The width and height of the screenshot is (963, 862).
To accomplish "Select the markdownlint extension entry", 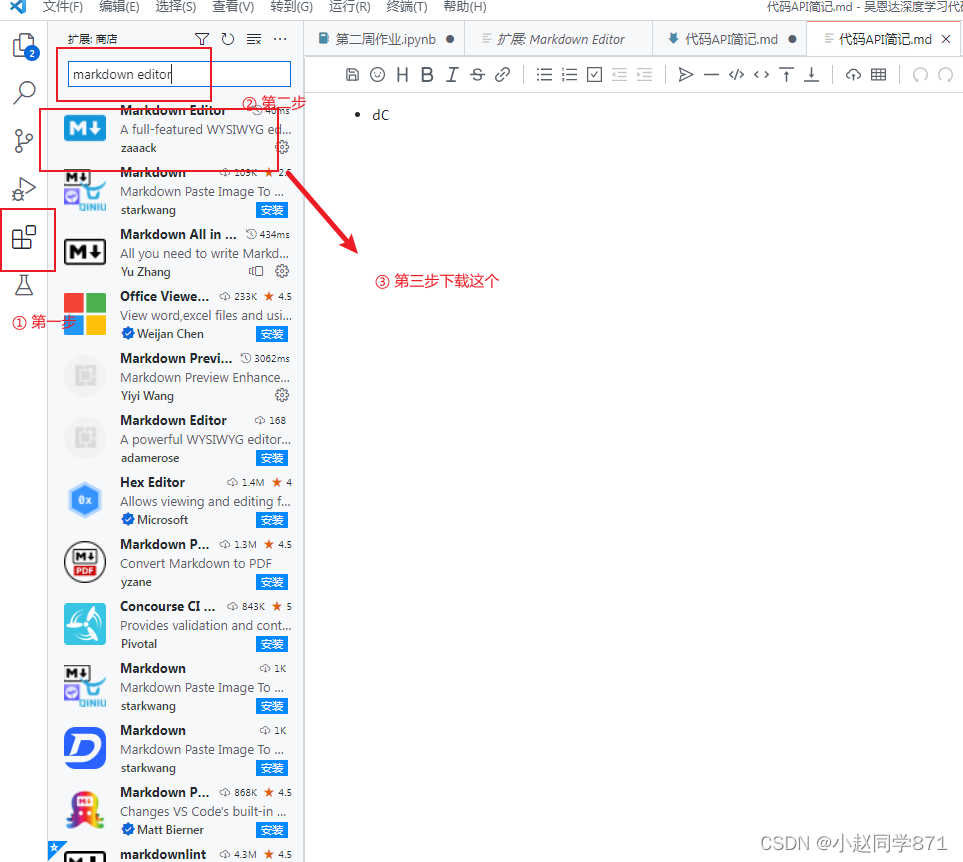I will coord(176,854).
